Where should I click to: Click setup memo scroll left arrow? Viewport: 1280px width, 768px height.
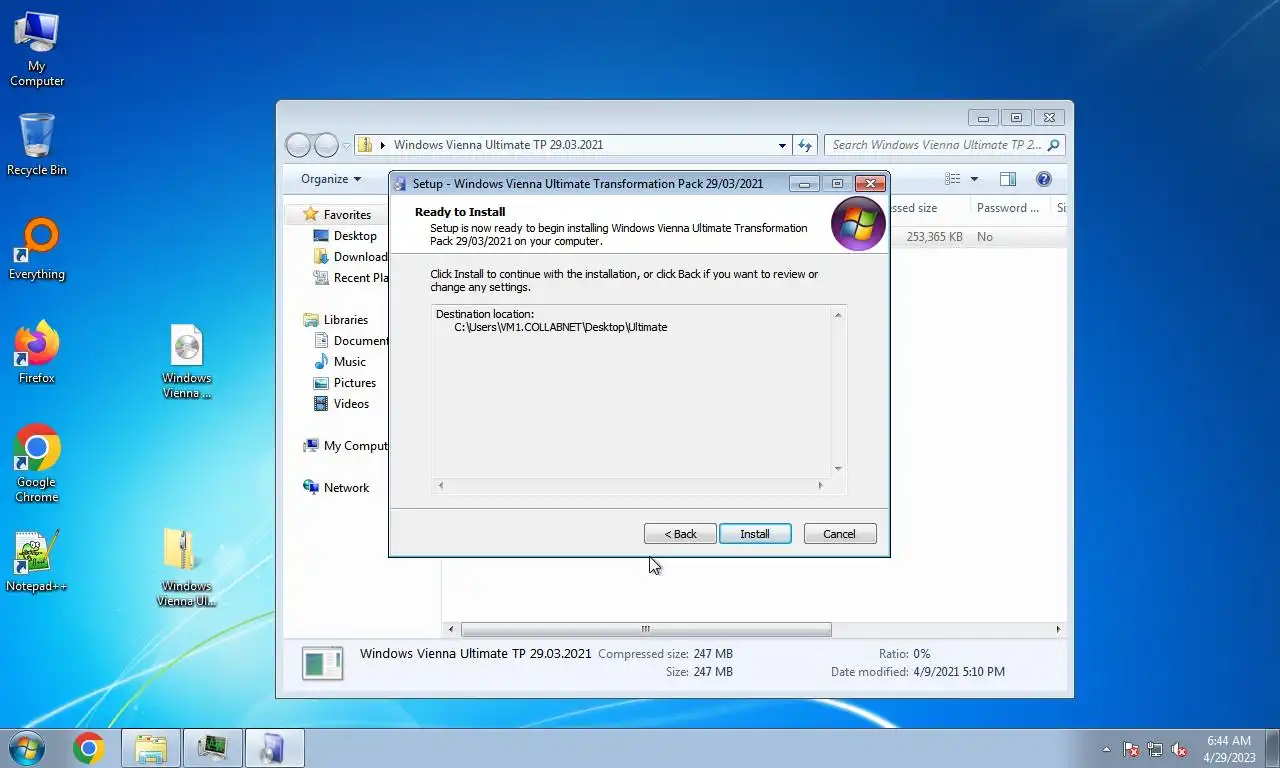[440, 486]
